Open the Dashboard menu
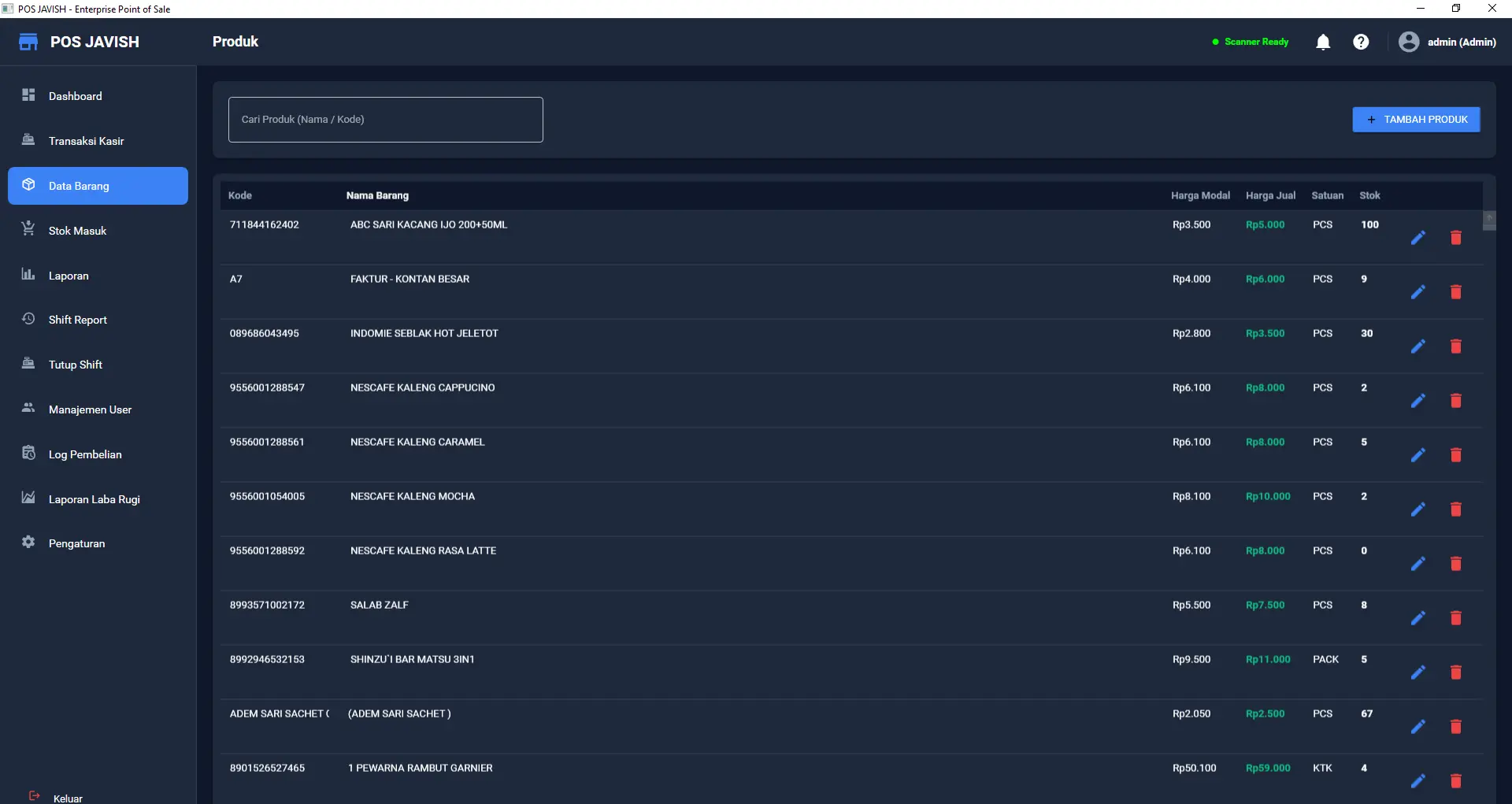The height and width of the screenshot is (804, 1512). 76,96
